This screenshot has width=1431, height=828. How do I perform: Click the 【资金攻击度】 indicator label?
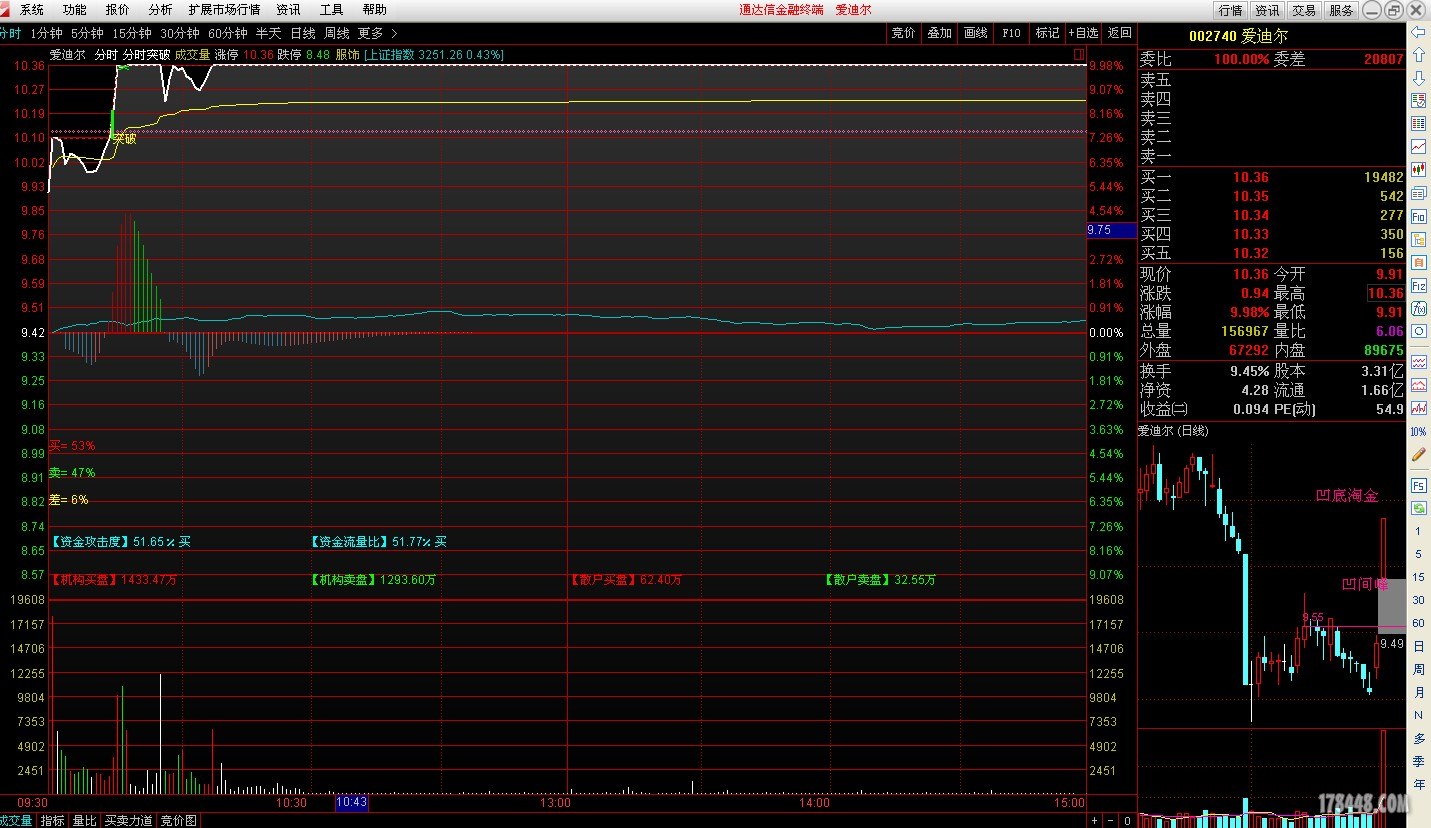pos(90,541)
